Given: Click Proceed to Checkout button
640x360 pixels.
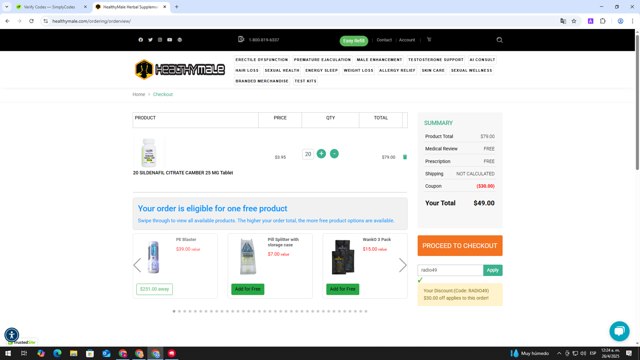Looking at the screenshot, I should click(460, 246).
